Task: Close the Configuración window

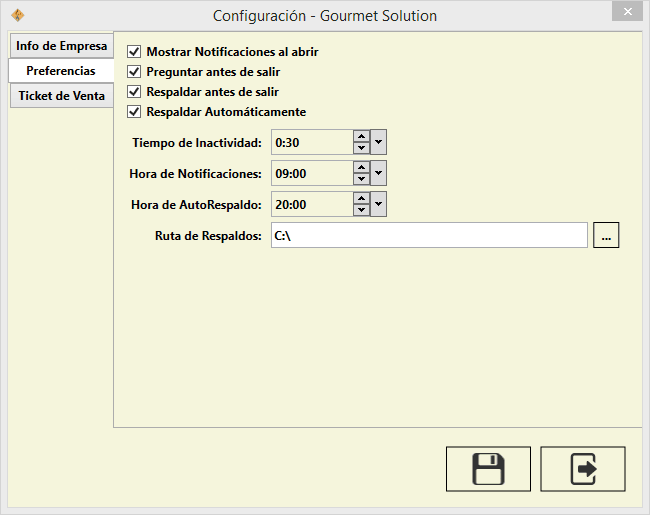Action: click(627, 11)
